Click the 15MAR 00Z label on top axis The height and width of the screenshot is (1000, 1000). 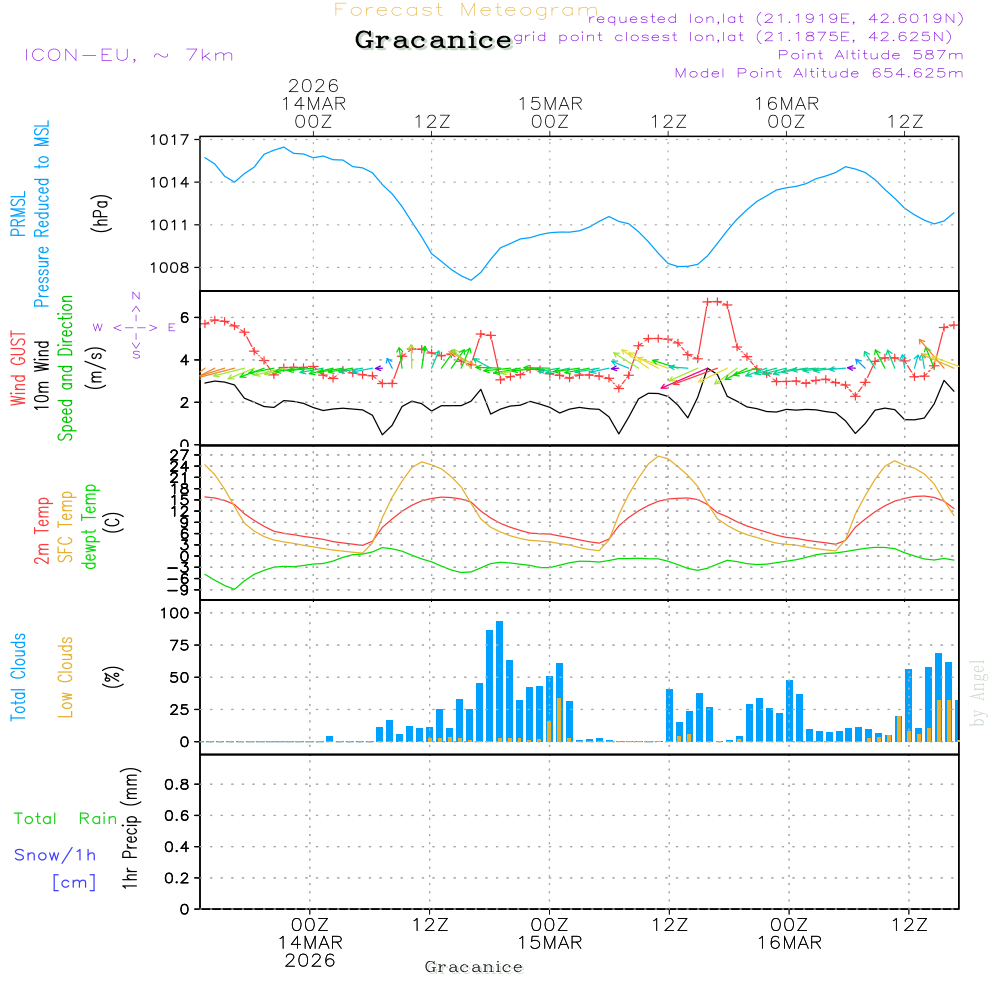pos(549,112)
